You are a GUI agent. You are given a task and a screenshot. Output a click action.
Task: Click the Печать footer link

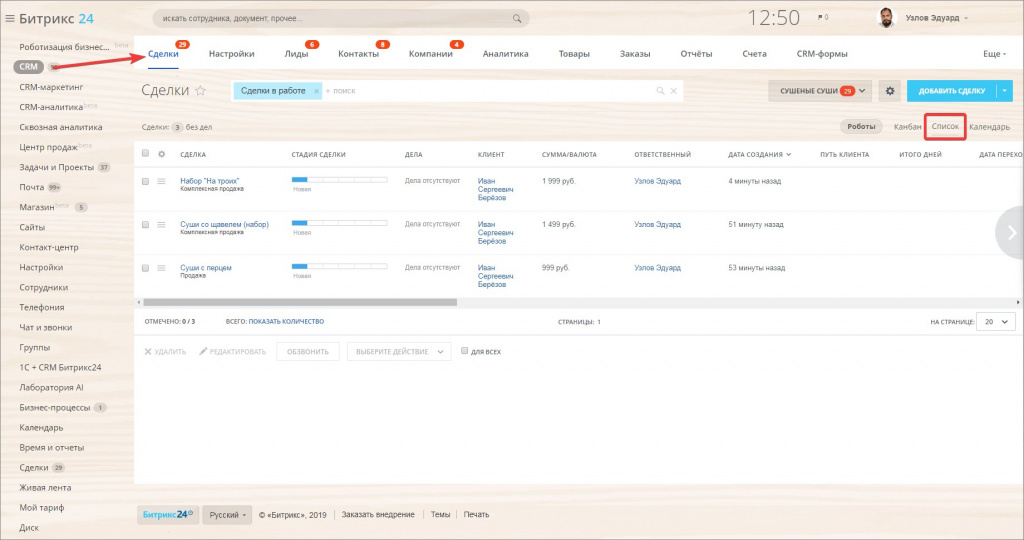pyautogui.click(x=476, y=515)
